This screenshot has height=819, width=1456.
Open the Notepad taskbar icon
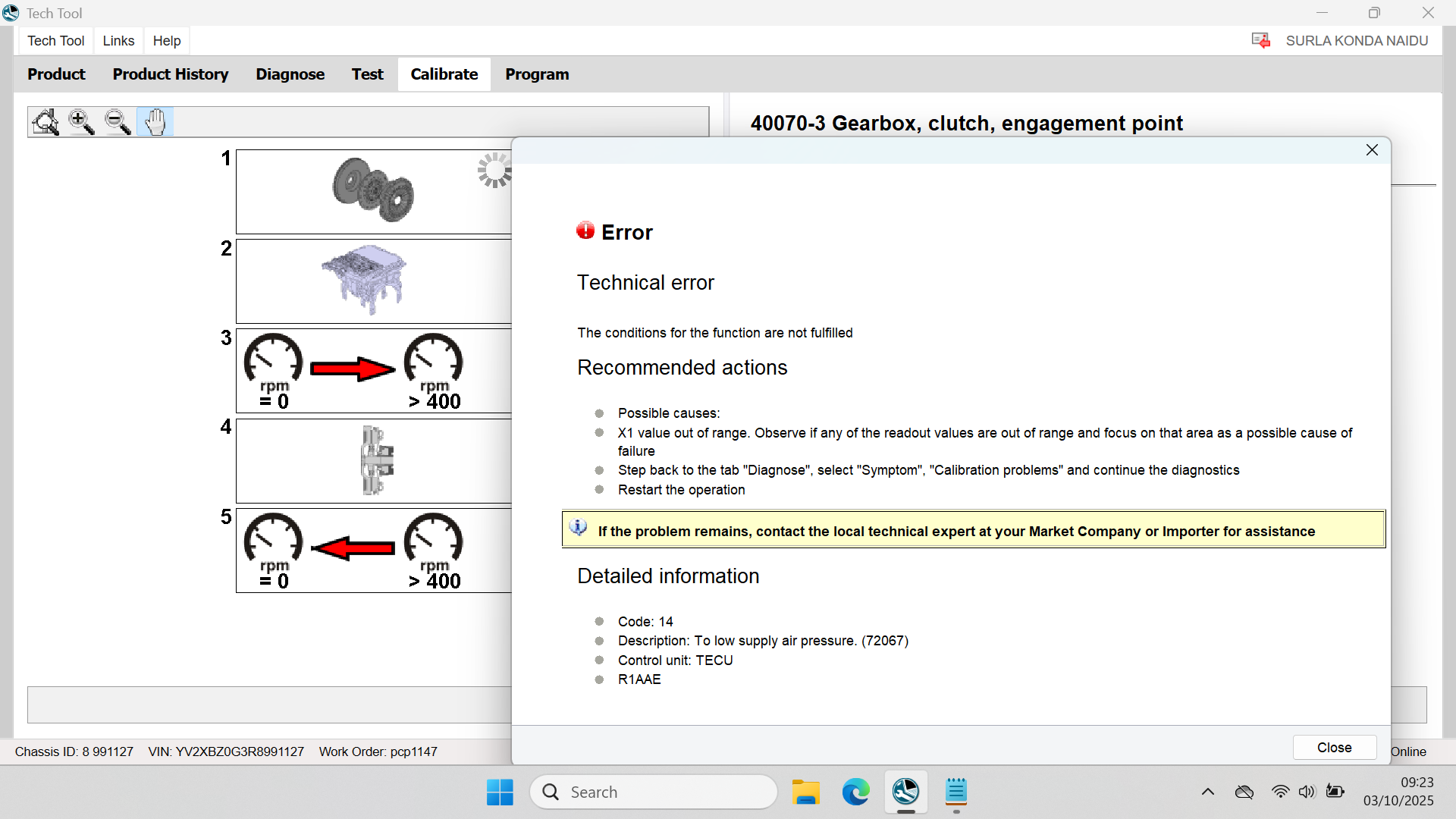coord(956,792)
